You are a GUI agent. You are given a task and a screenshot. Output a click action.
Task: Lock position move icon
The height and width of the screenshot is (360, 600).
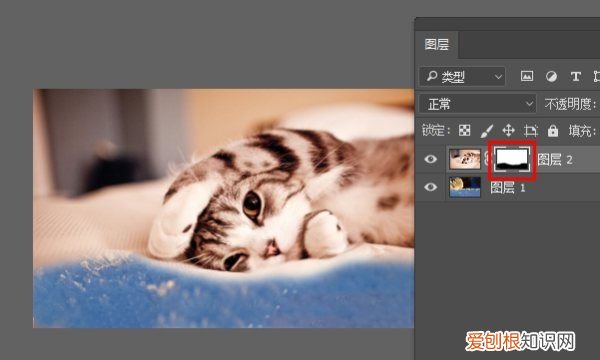click(508, 130)
